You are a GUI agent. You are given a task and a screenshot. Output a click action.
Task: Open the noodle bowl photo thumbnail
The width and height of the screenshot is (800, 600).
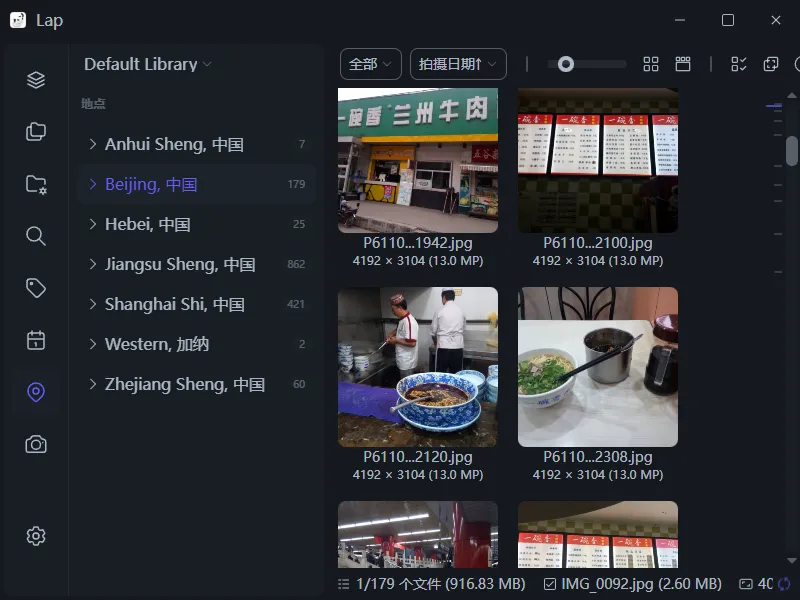(x=598, y=367)
